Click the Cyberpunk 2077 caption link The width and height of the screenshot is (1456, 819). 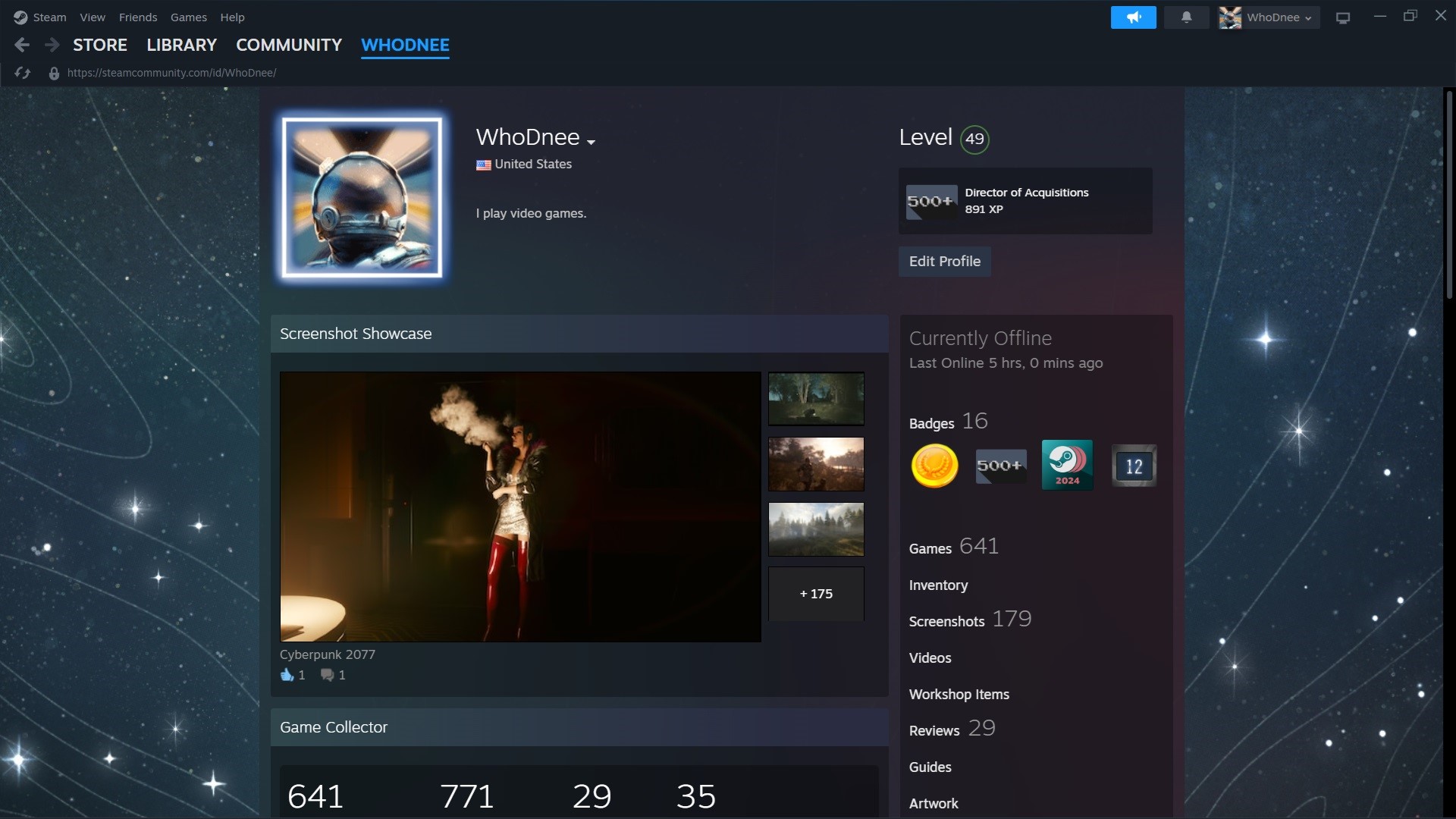click(327, 654)
